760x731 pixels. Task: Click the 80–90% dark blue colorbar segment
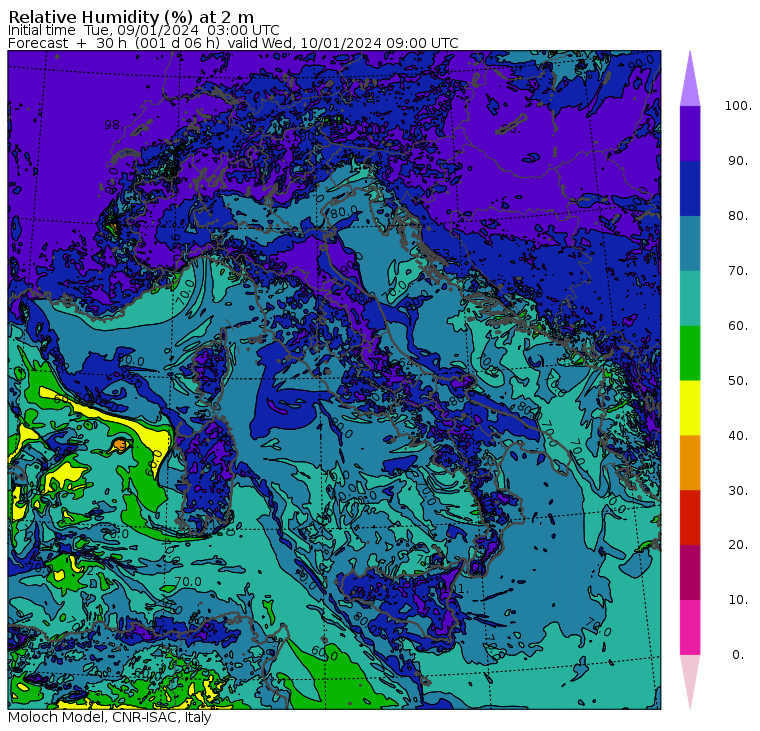tap(690, 188)
